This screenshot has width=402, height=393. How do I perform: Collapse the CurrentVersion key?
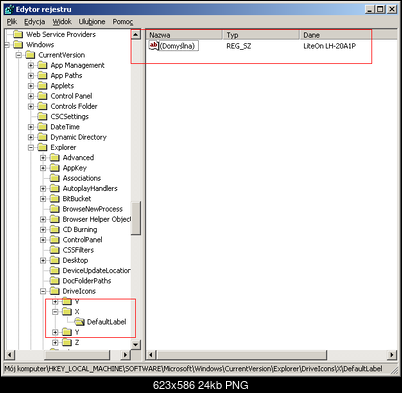click(x=19, y=55)
